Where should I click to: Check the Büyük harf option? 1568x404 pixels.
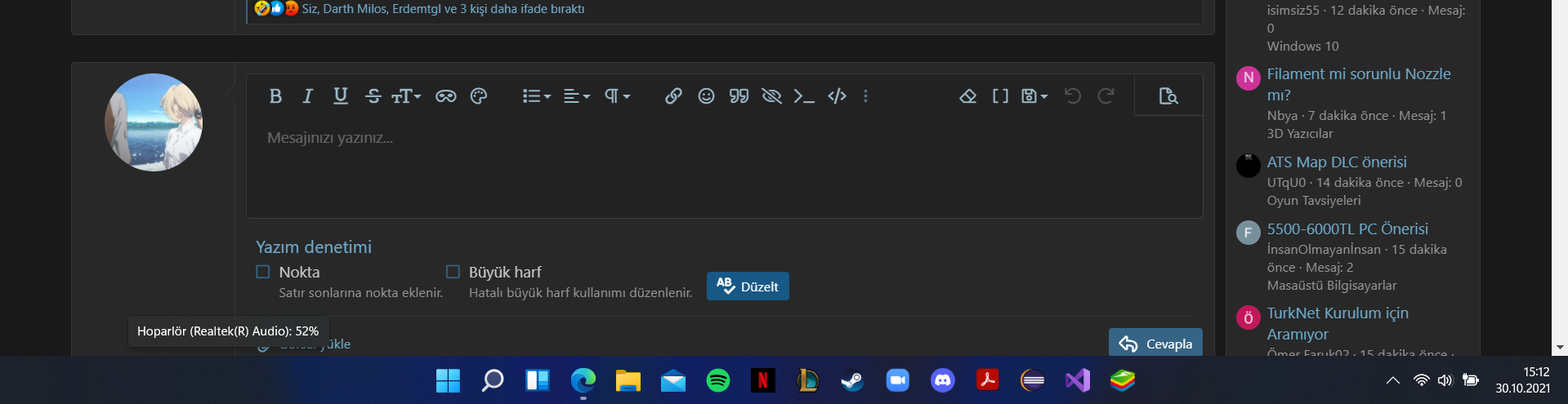tap(453, 272)
